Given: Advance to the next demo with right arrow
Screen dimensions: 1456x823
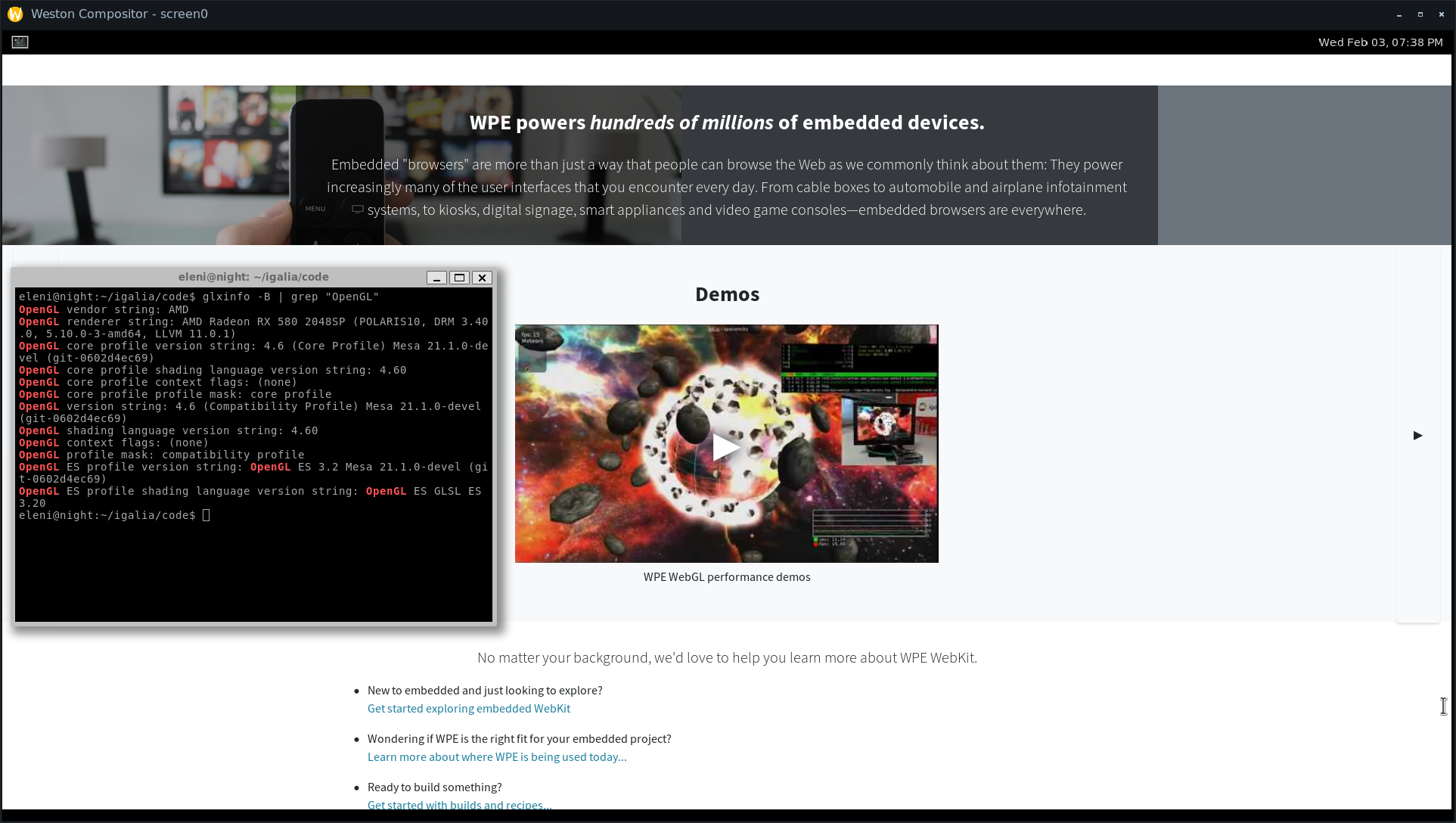Looking at the screenshot, I should click(x=1417, y=435).
